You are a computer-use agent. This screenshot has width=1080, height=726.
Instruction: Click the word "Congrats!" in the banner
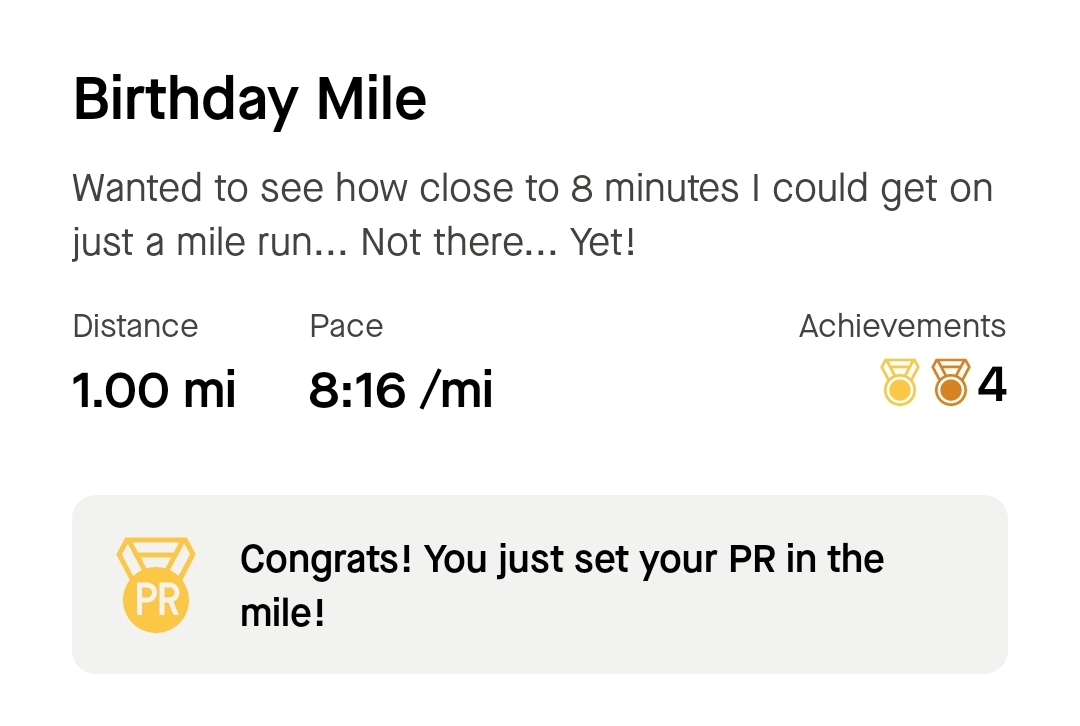326,559
